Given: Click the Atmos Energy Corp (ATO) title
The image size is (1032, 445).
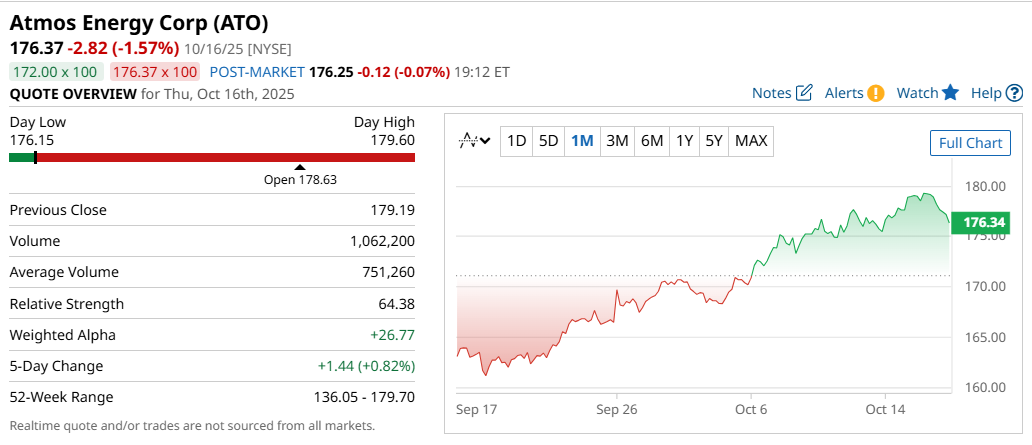Looking at the screenshot, I should tap(139, 22).
